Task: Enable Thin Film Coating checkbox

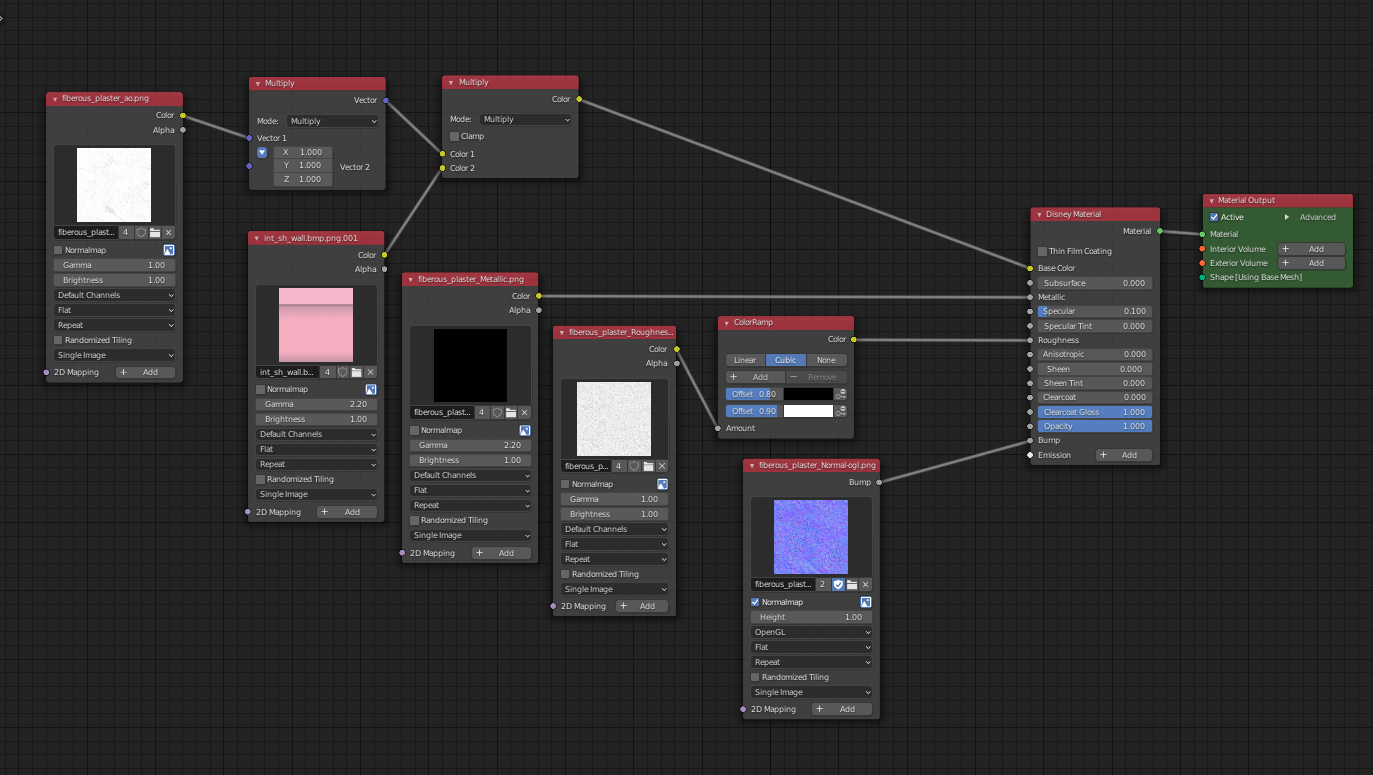Action: (1043, 251)
